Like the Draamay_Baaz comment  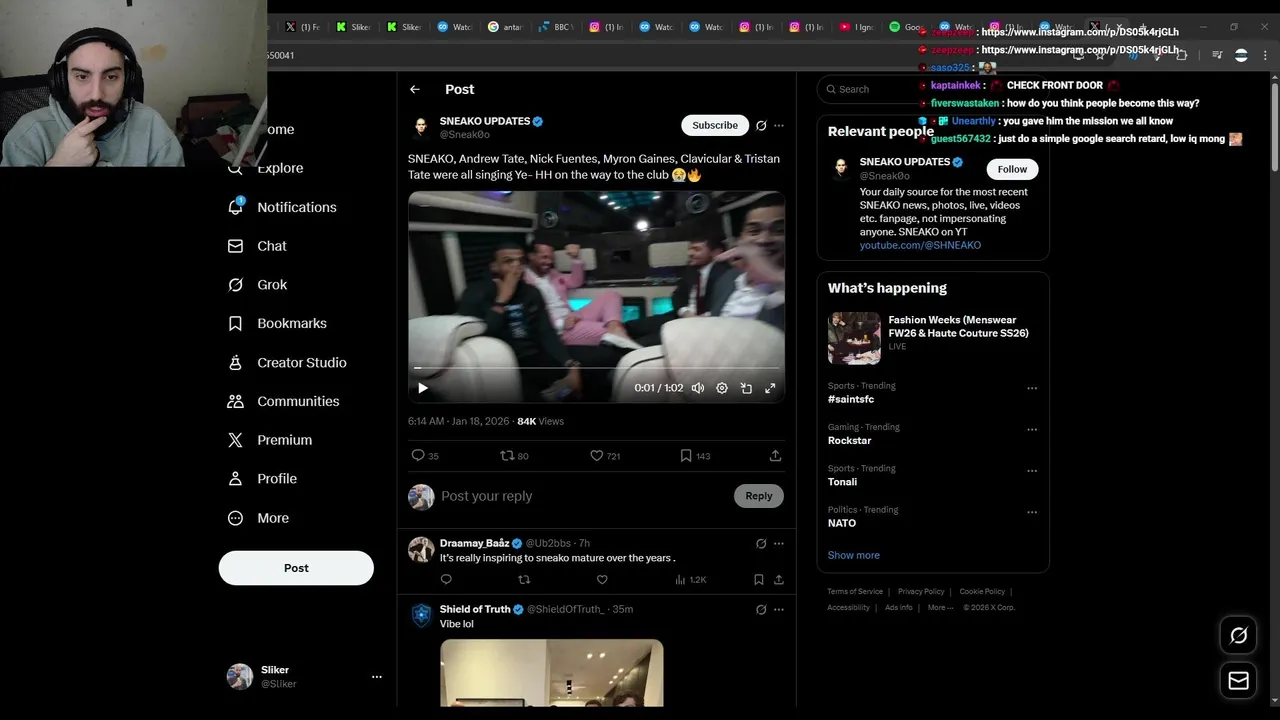coord(602,580)
